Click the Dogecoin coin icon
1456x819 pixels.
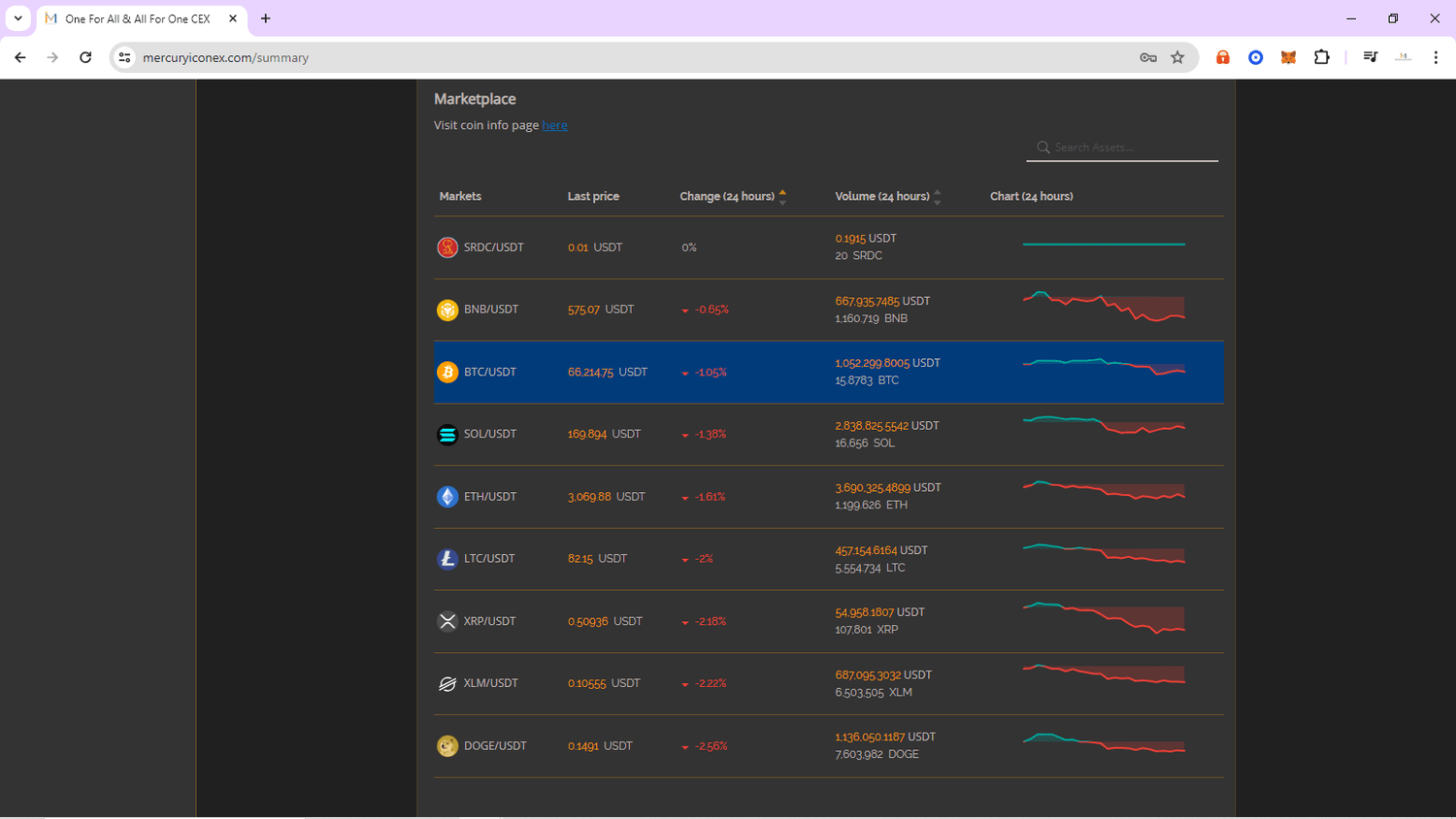(447, 746)
